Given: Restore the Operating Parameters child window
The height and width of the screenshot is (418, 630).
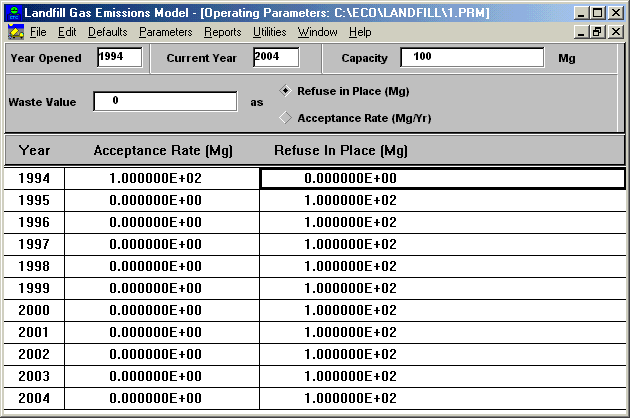Looking at the screenshot, I should (598, 32).
